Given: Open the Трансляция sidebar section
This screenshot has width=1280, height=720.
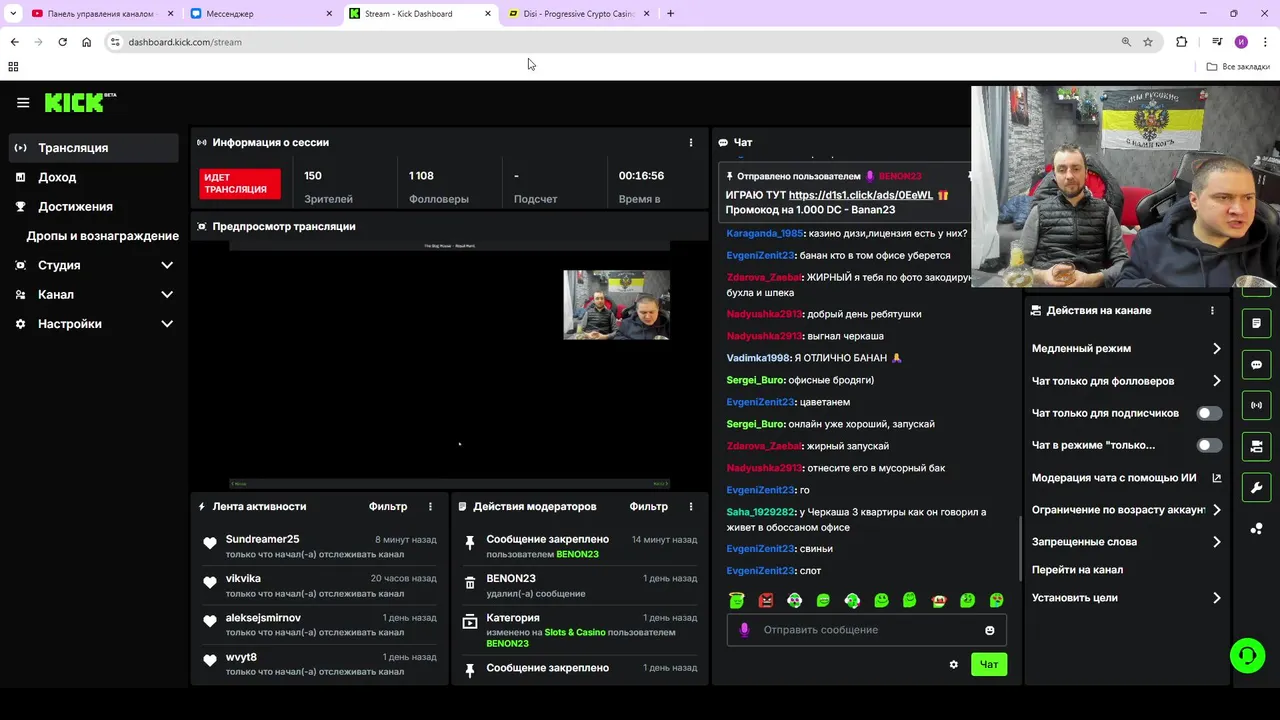Looking at the screenshot, I should pyautogui.click(x=94, y=148).
